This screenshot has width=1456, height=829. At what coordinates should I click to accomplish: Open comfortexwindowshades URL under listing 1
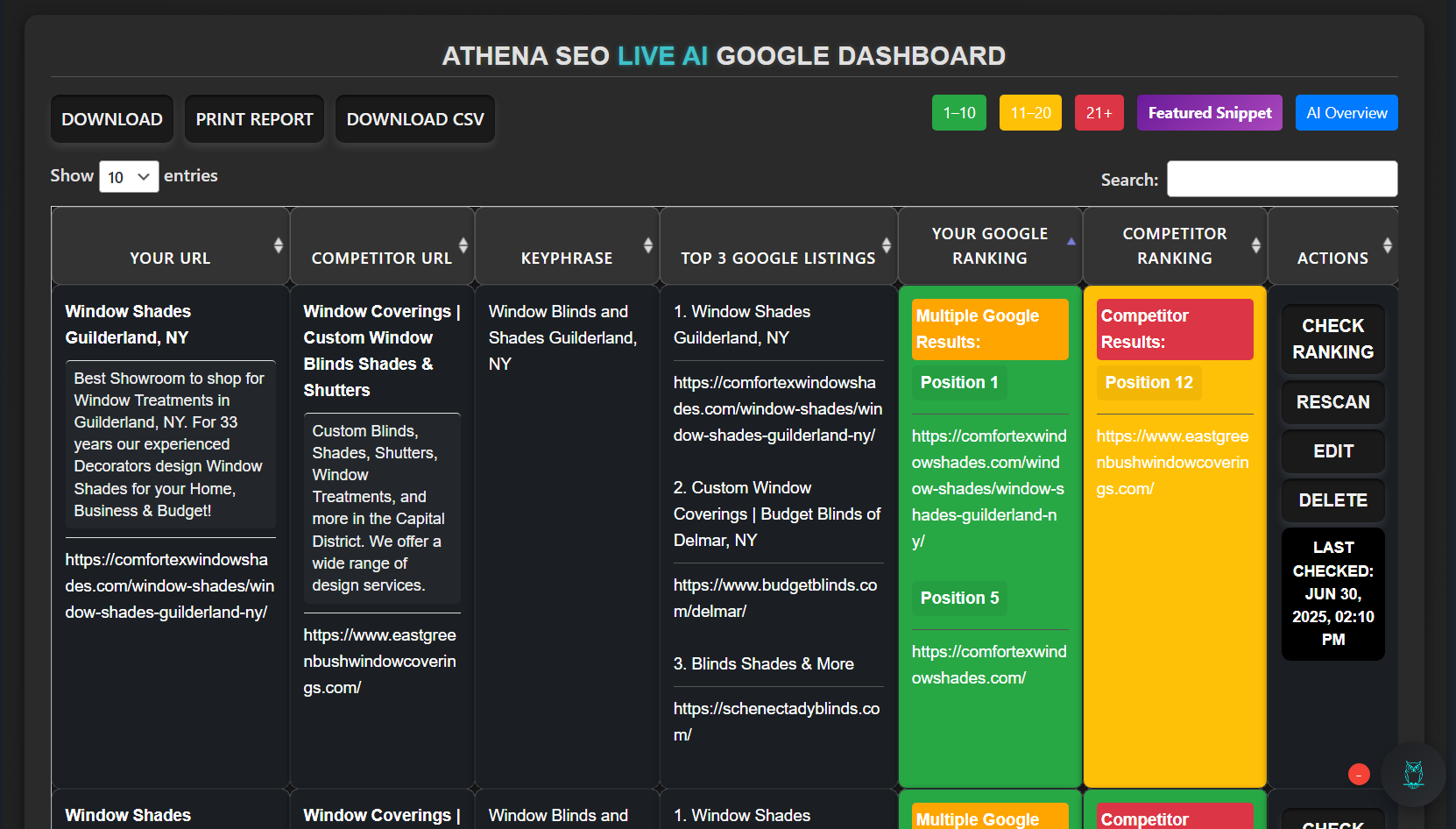pyautogui.click(x=778, y=409)
